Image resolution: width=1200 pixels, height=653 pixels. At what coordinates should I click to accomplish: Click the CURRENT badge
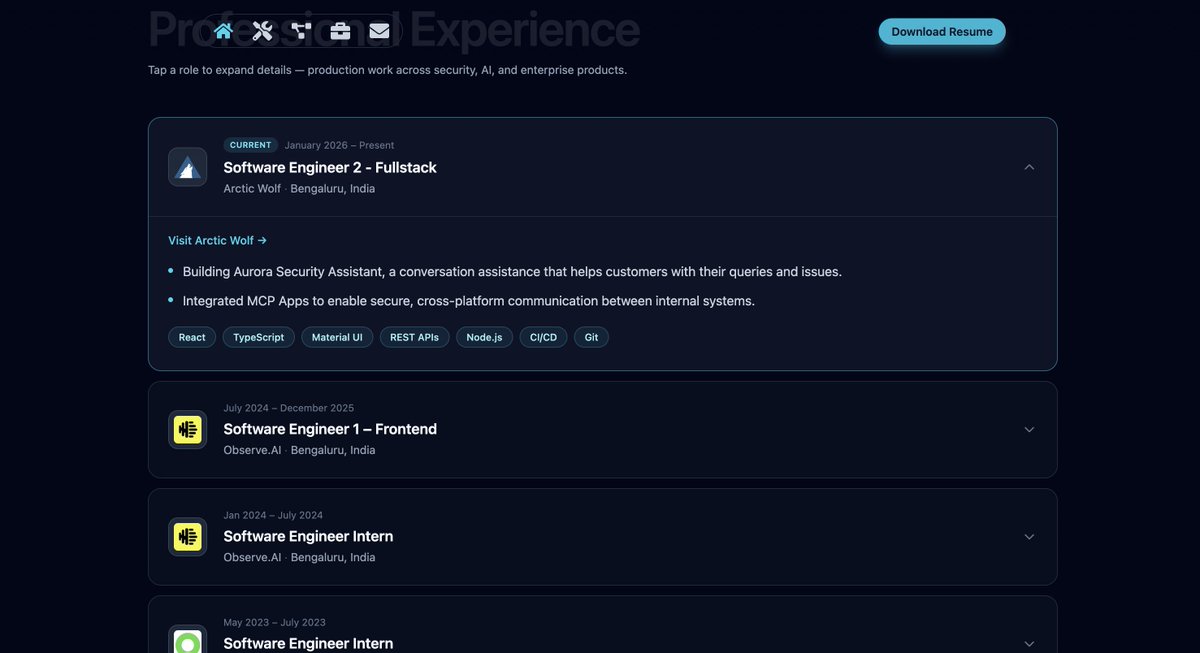251,145
